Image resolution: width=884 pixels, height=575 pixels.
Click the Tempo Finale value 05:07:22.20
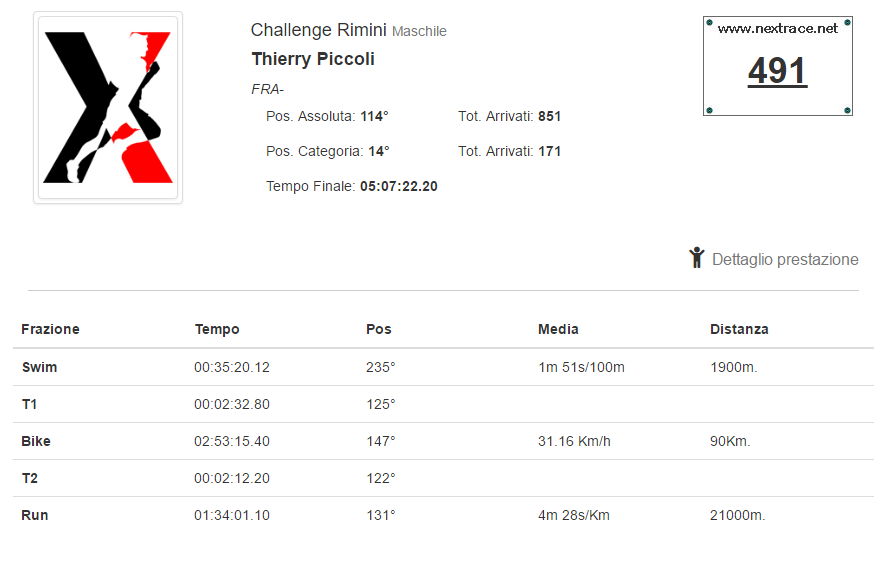[399, 186]
